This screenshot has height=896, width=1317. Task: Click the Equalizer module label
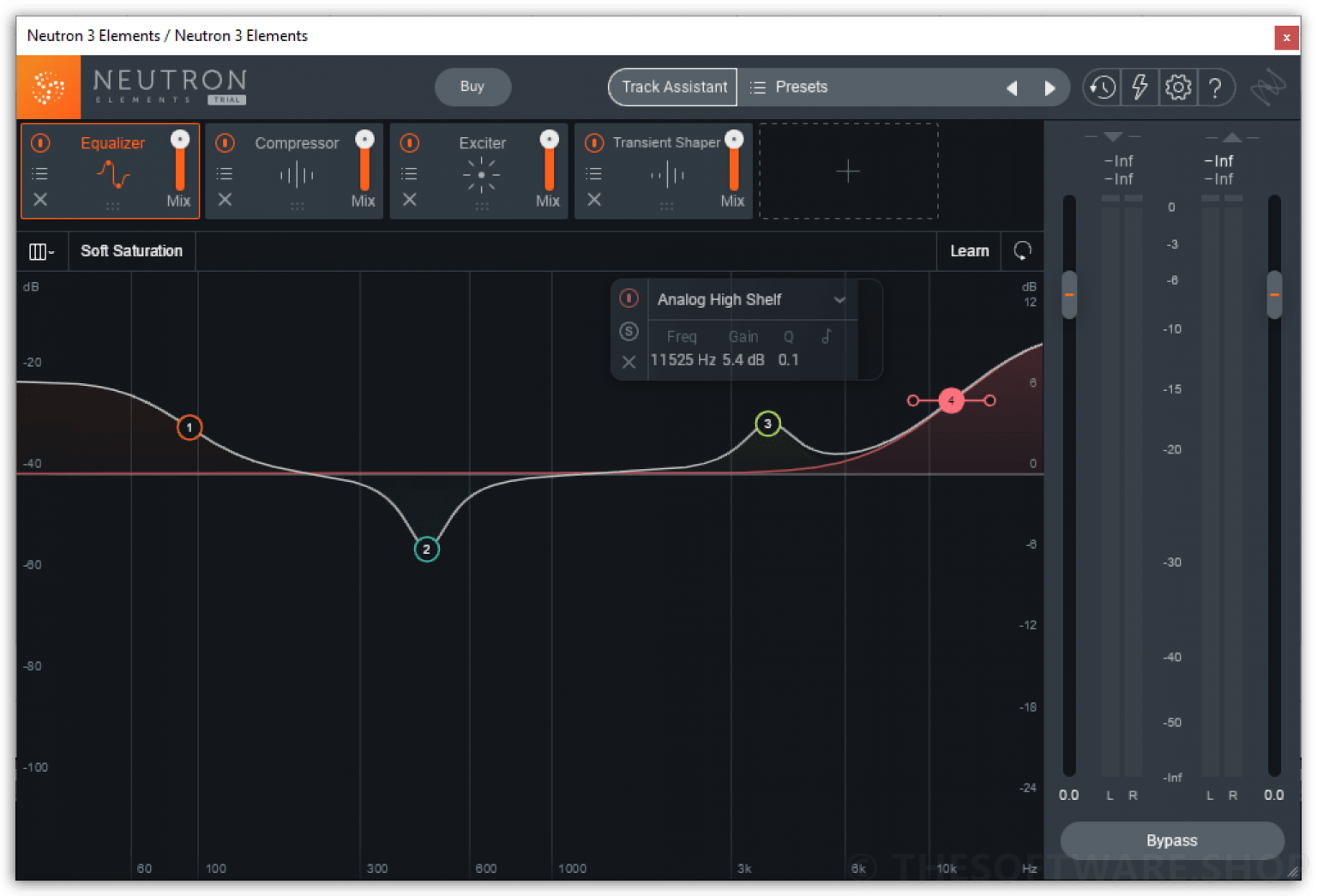(x=112, y=143)
